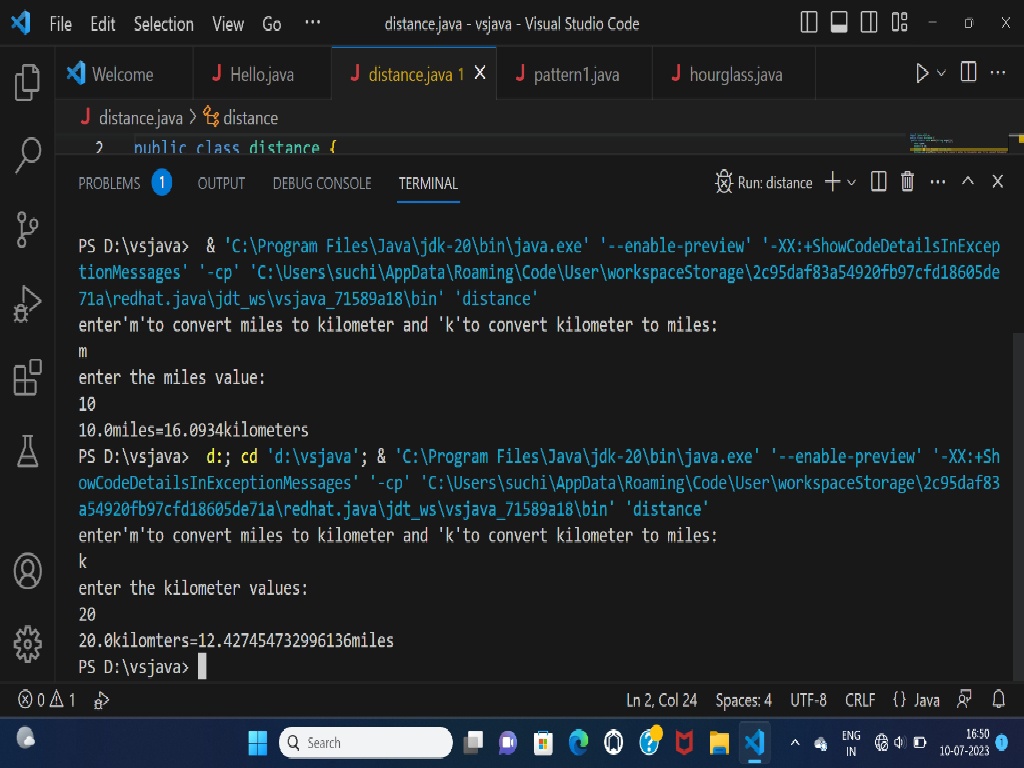This screenshot has width=1024, height=768.
Task: Open the Manage gear icon
Action: (x=27, y=644)
